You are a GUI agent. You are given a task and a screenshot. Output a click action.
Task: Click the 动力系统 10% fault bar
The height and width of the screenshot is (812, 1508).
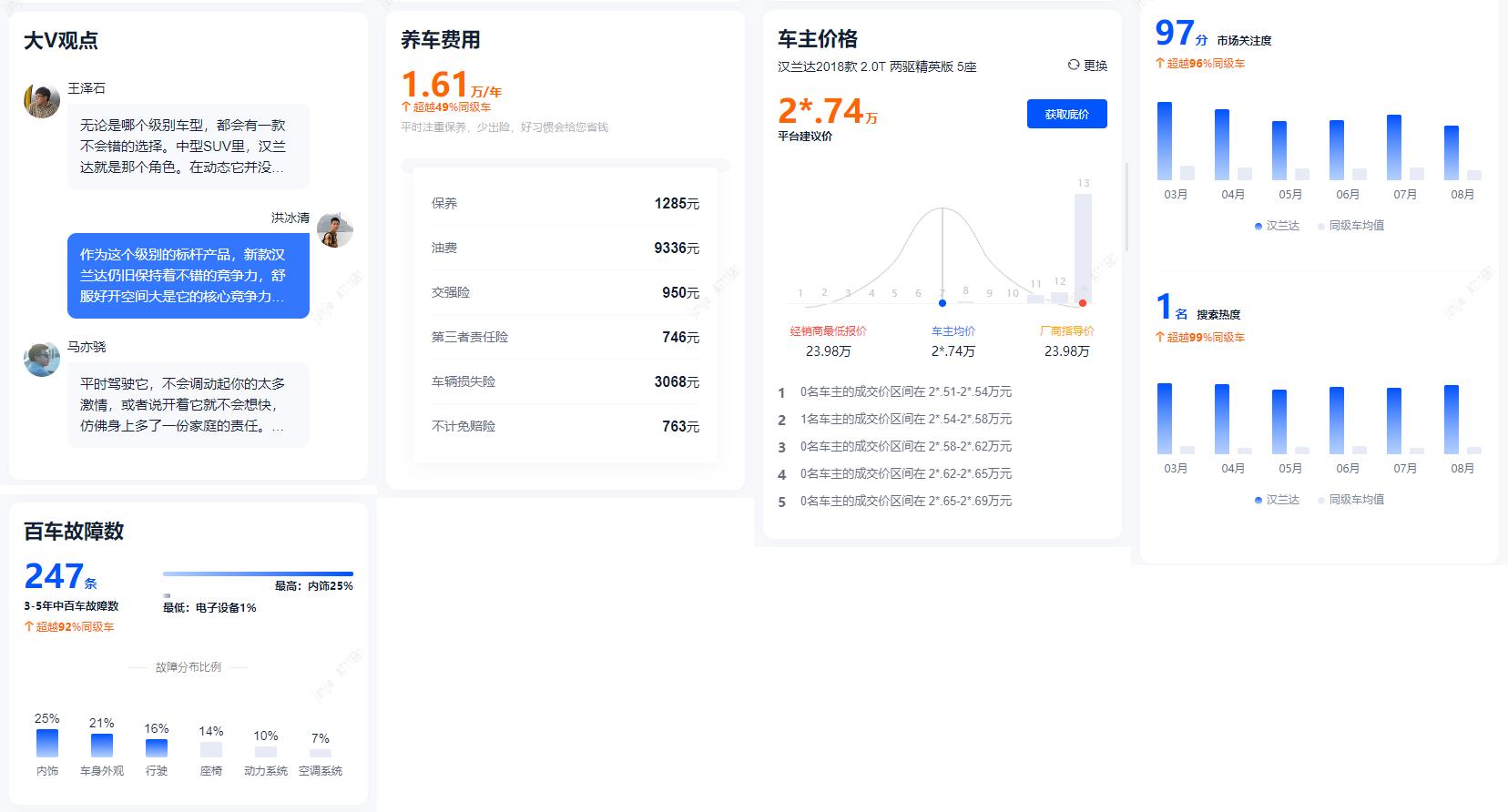266,752
